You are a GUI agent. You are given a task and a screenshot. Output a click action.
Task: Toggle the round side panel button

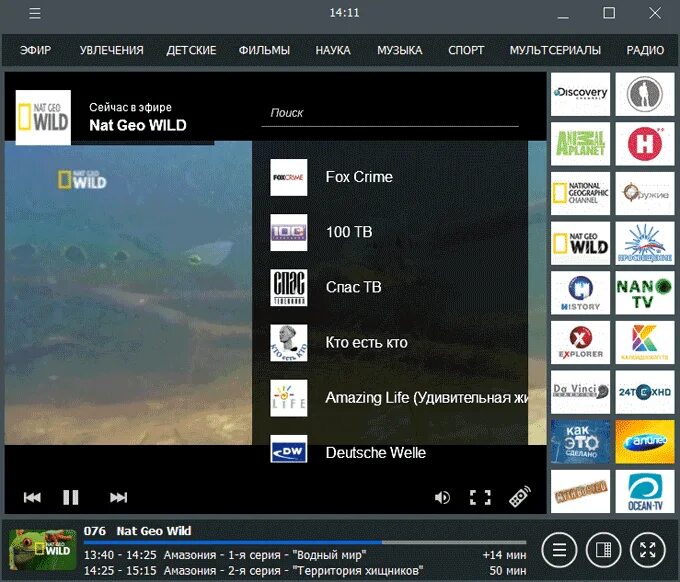pos(603,550)
